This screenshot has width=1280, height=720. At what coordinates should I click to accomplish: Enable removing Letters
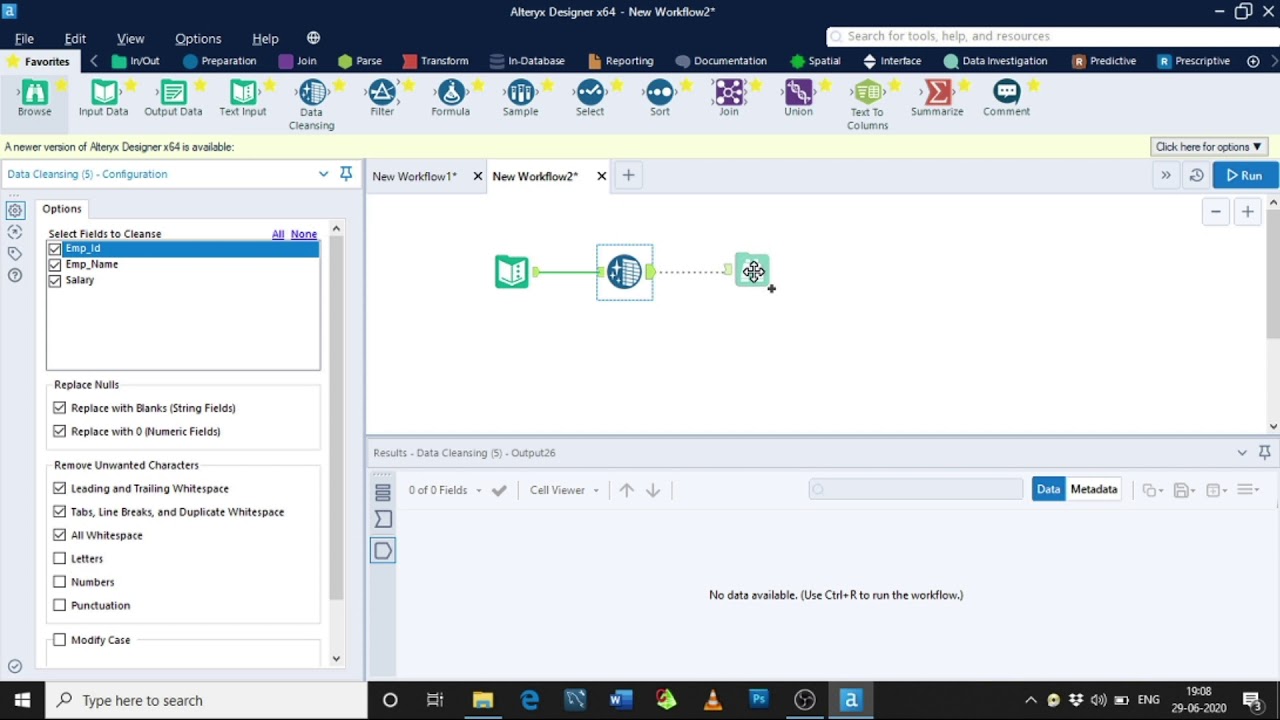coord(60,558)
